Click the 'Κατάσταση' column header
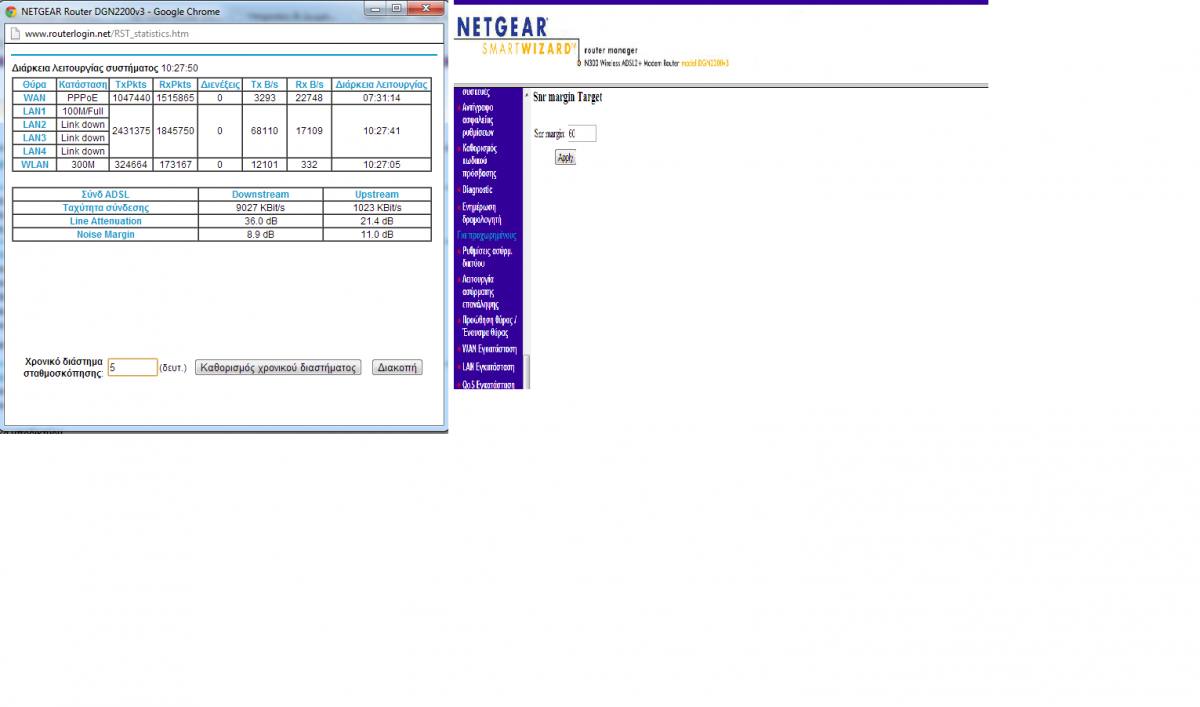The width and height of the screenshot is (1200, 707). click(83, 85)
